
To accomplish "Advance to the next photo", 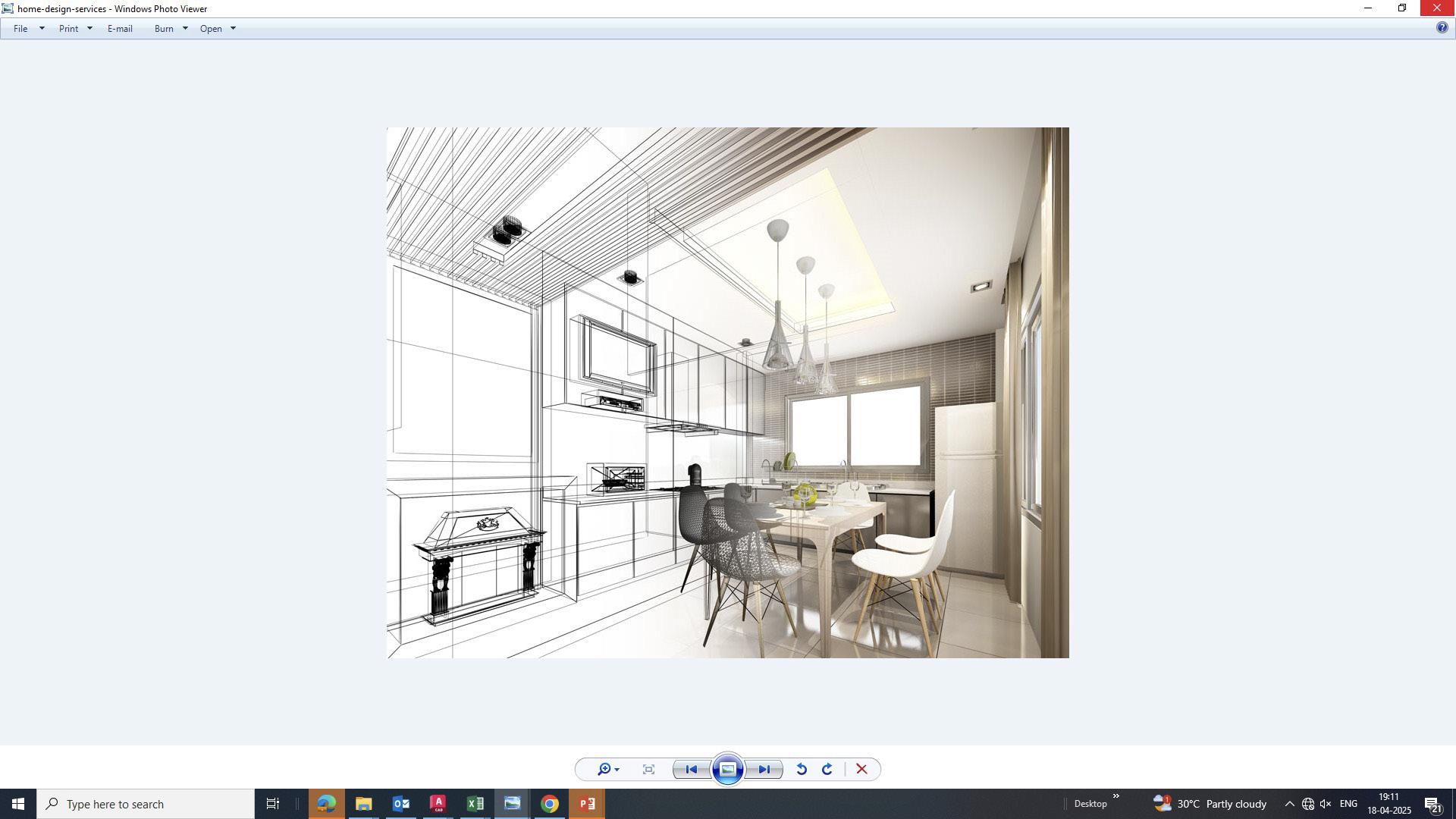I will click(764, 770).
